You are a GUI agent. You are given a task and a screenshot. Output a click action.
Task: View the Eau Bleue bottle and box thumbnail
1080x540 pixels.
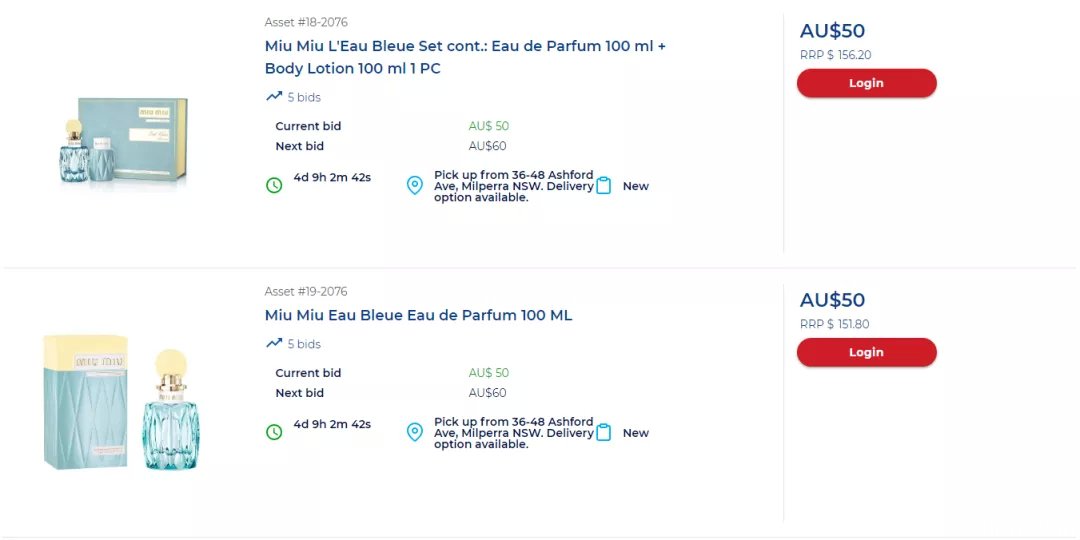[x=121, y=402]
